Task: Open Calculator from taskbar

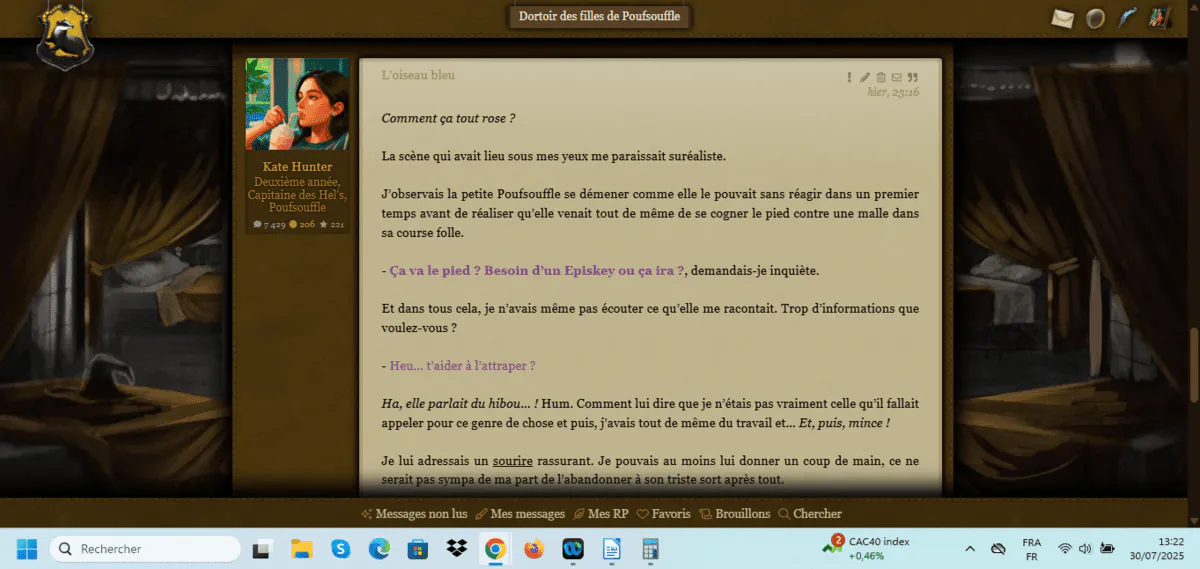Action: pos(650,548)
